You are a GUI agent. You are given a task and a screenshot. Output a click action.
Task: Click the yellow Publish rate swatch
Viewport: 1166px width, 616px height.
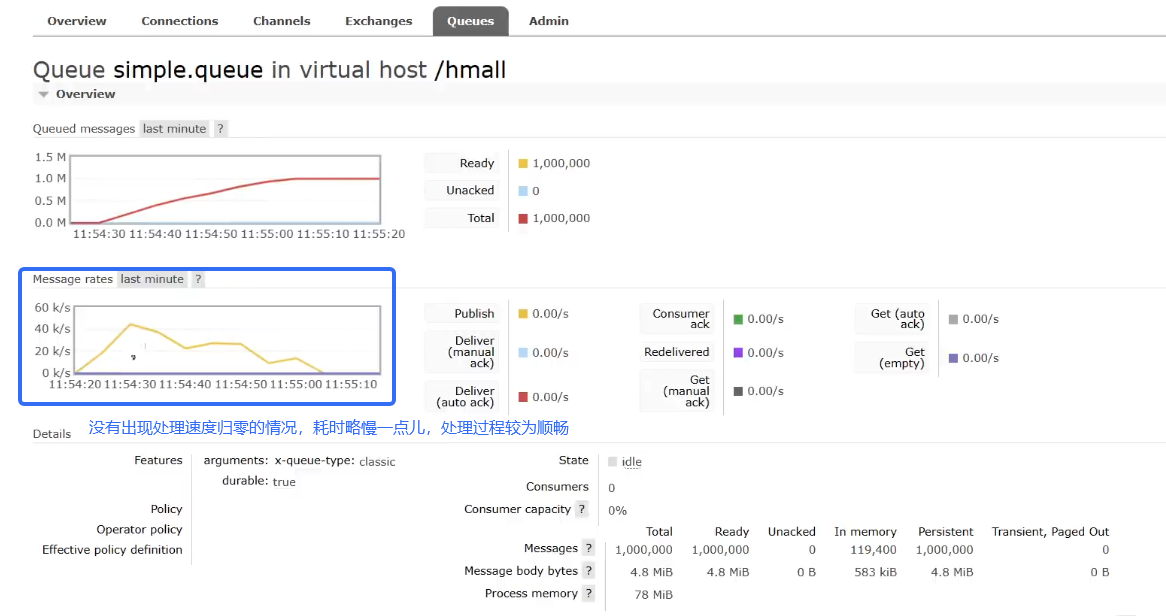click(523, 314)
